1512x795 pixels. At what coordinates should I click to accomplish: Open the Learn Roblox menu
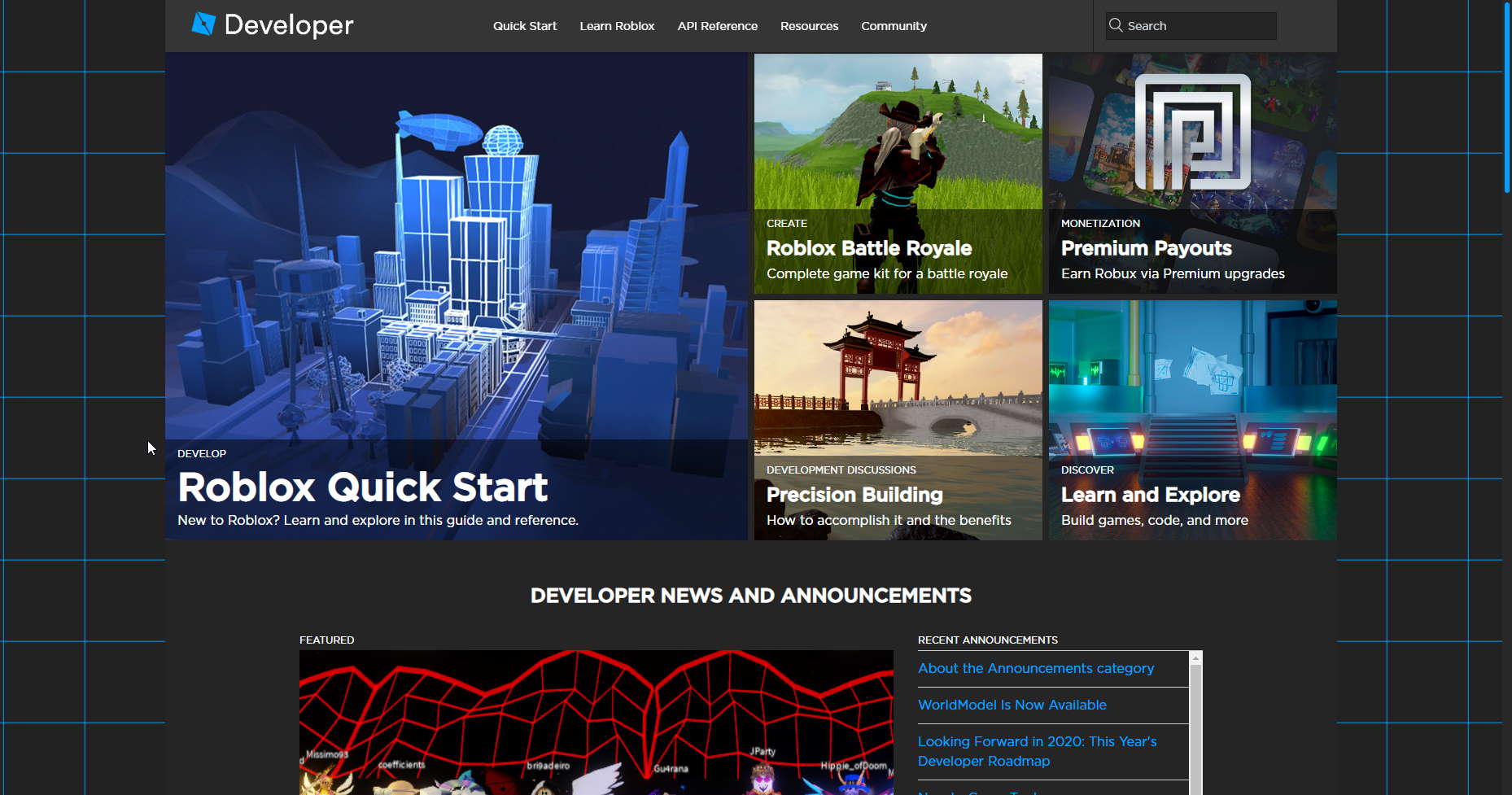click(x=617, y=26)
